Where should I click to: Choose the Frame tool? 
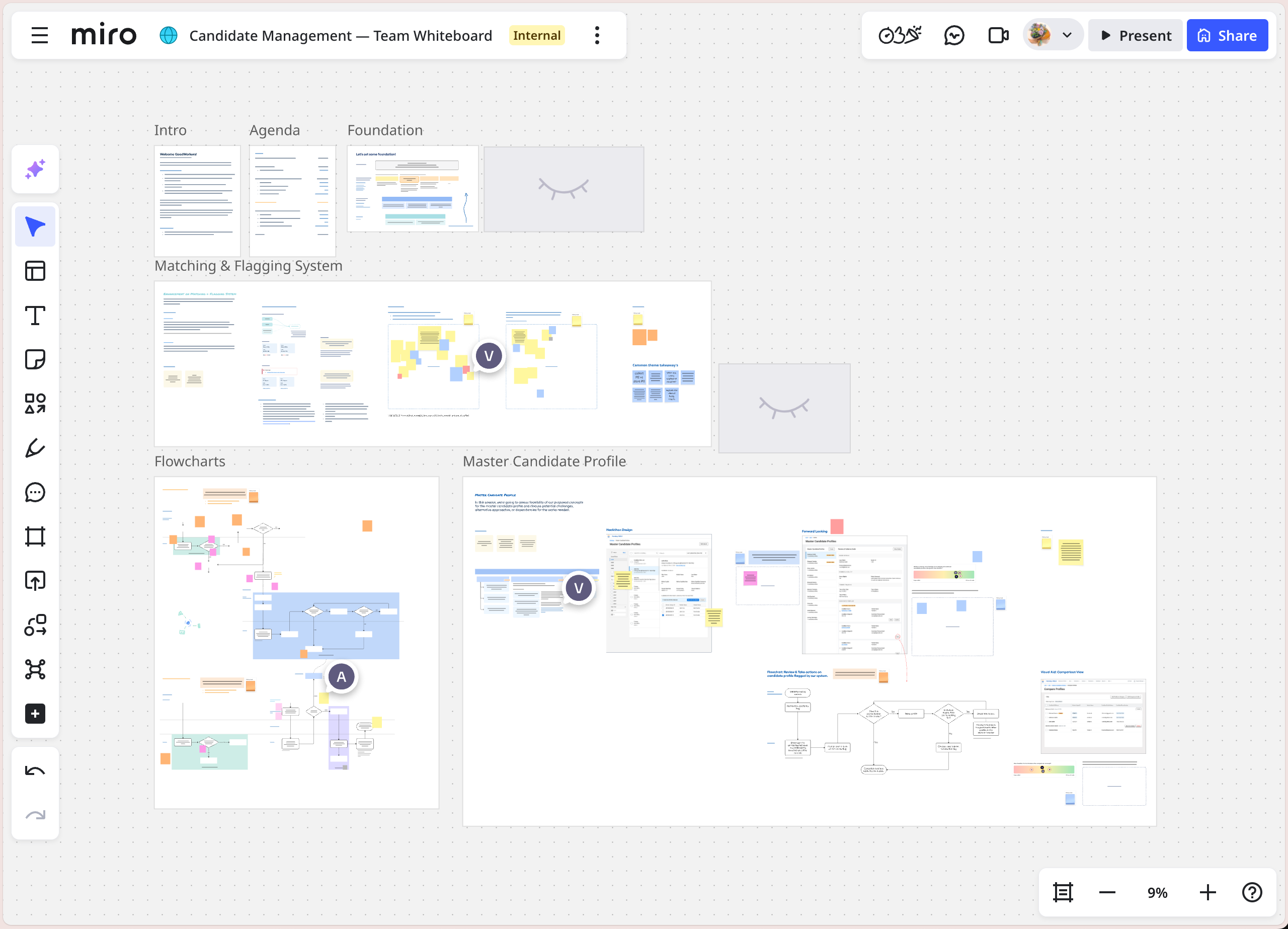[35, 536]
